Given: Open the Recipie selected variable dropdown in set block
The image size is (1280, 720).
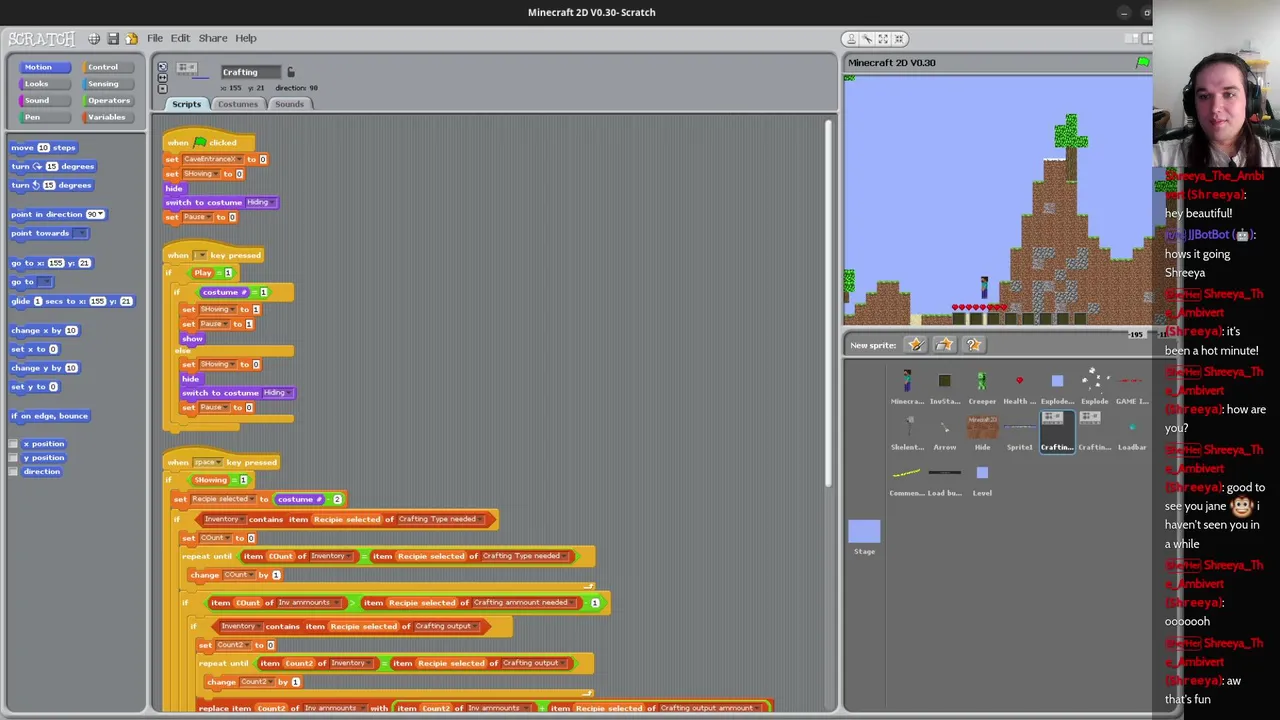Looking at the screenshot, I should [251, 499].
